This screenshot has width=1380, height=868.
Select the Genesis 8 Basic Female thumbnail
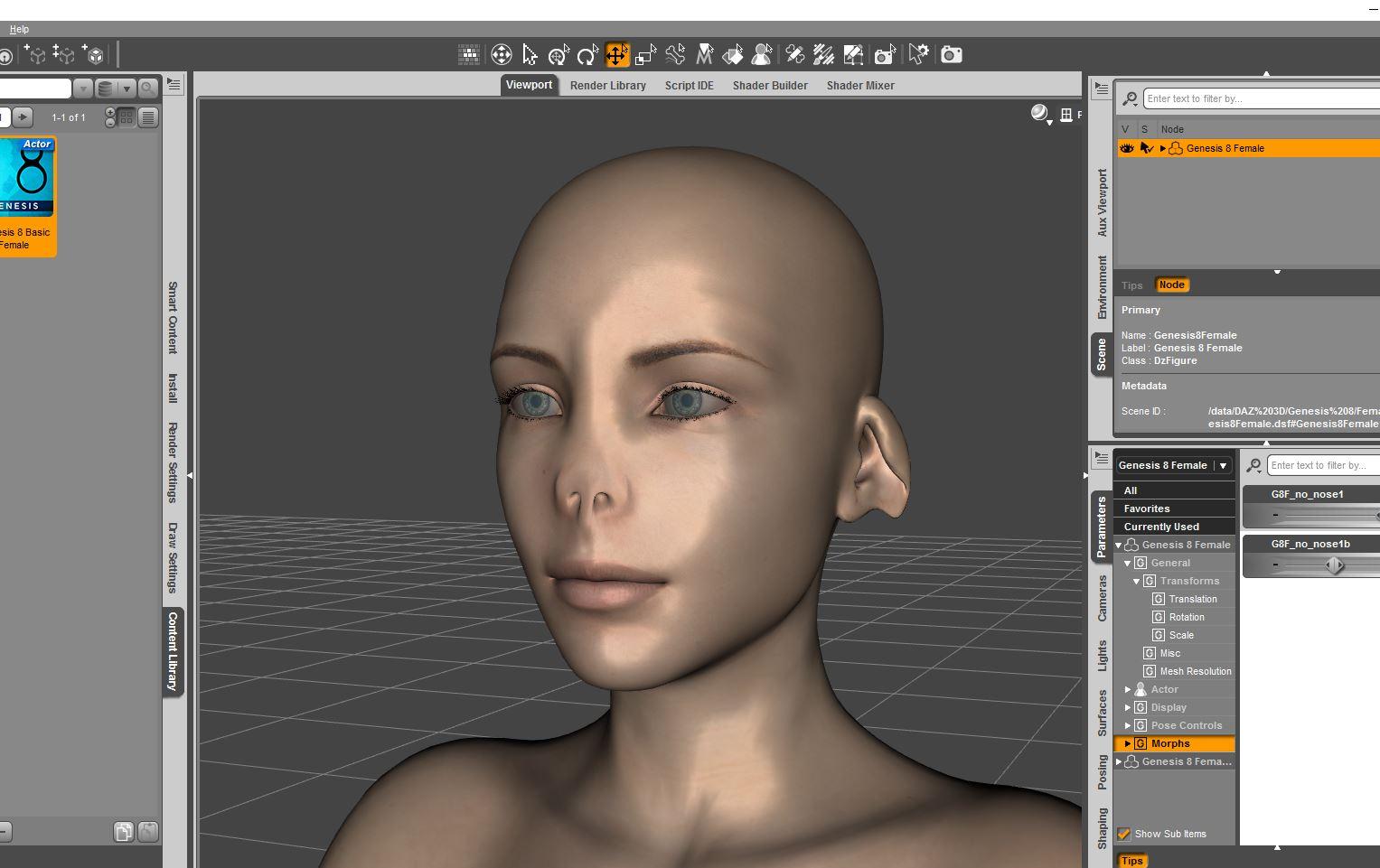27,196
